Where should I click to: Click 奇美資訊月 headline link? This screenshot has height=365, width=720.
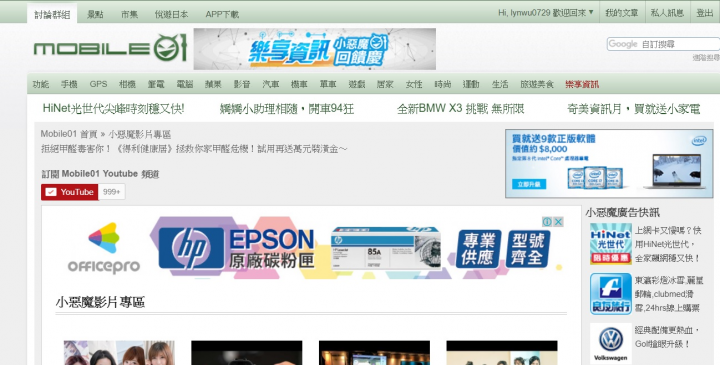[634, 108]
